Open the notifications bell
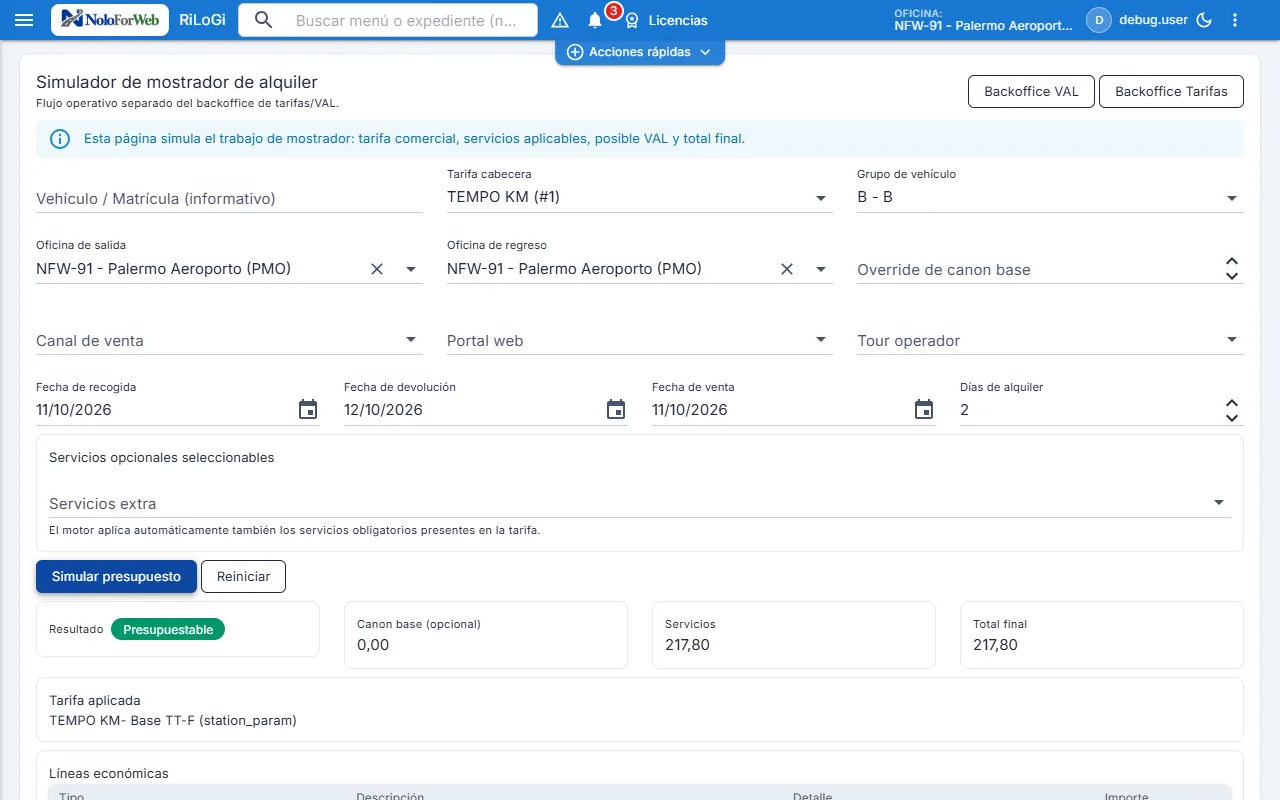This screenshot has height=800, width=1280. coord(595,20)
